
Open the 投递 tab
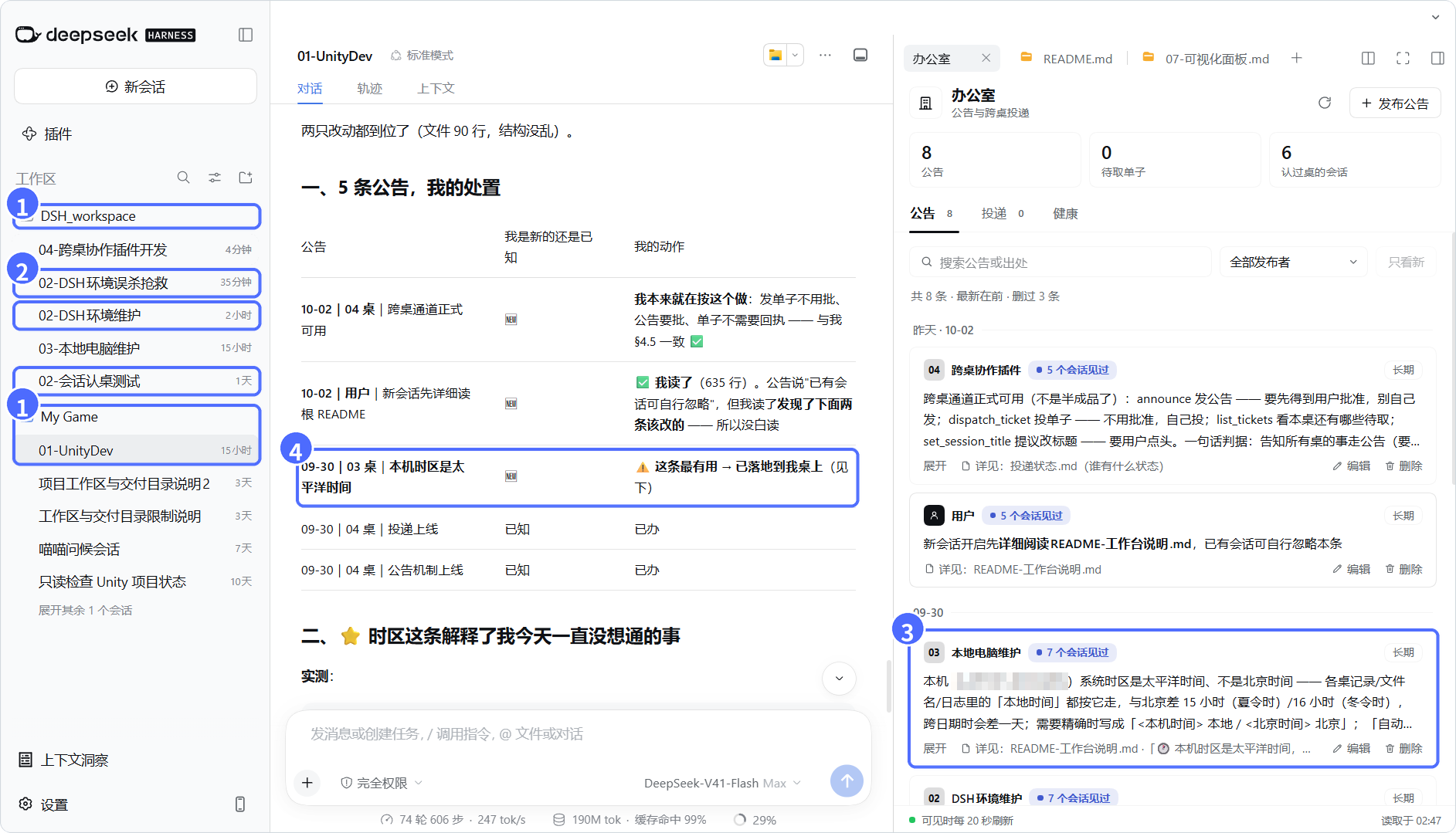coord(1002,214)
